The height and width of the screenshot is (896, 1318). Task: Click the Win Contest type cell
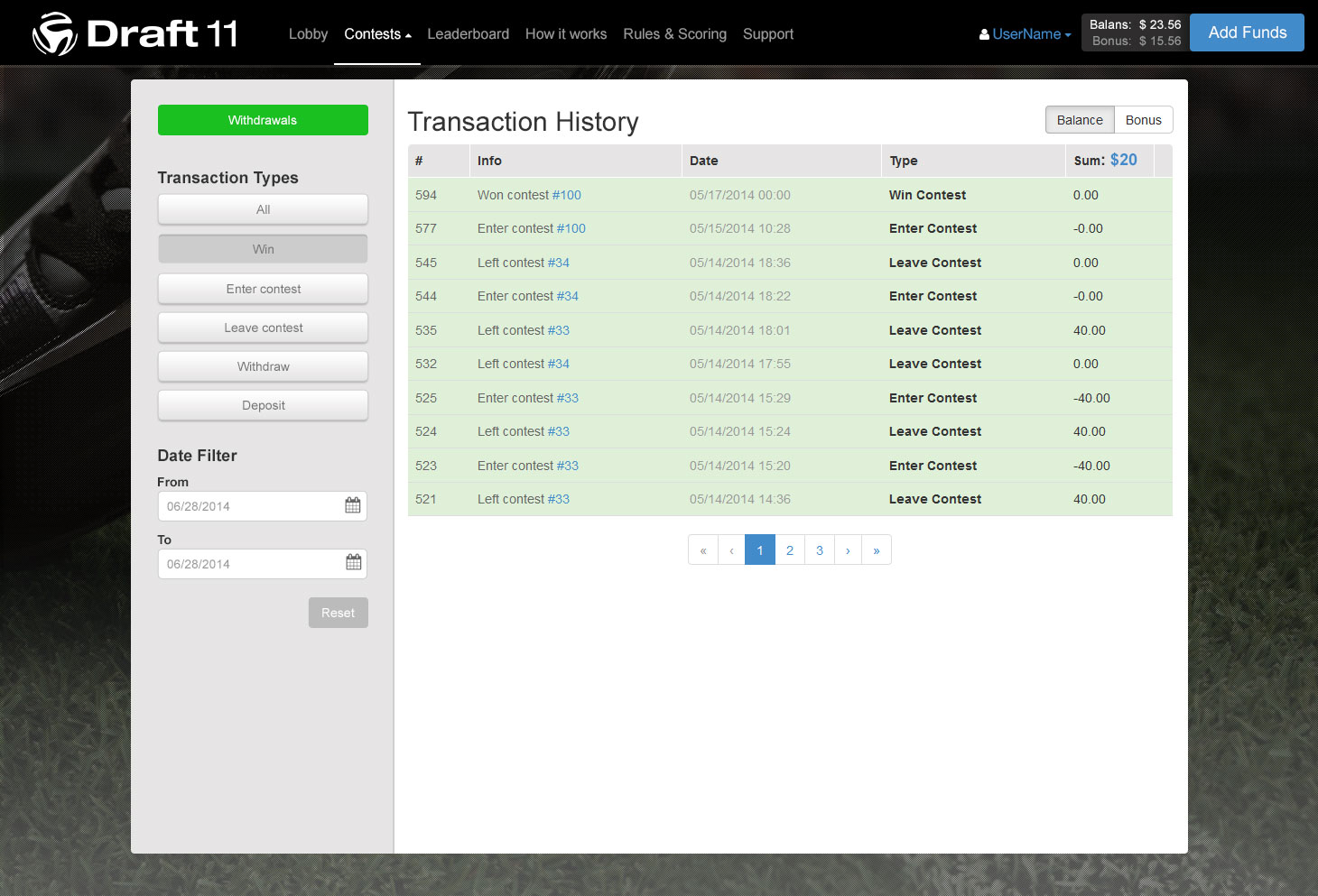[x=927, y=195]
